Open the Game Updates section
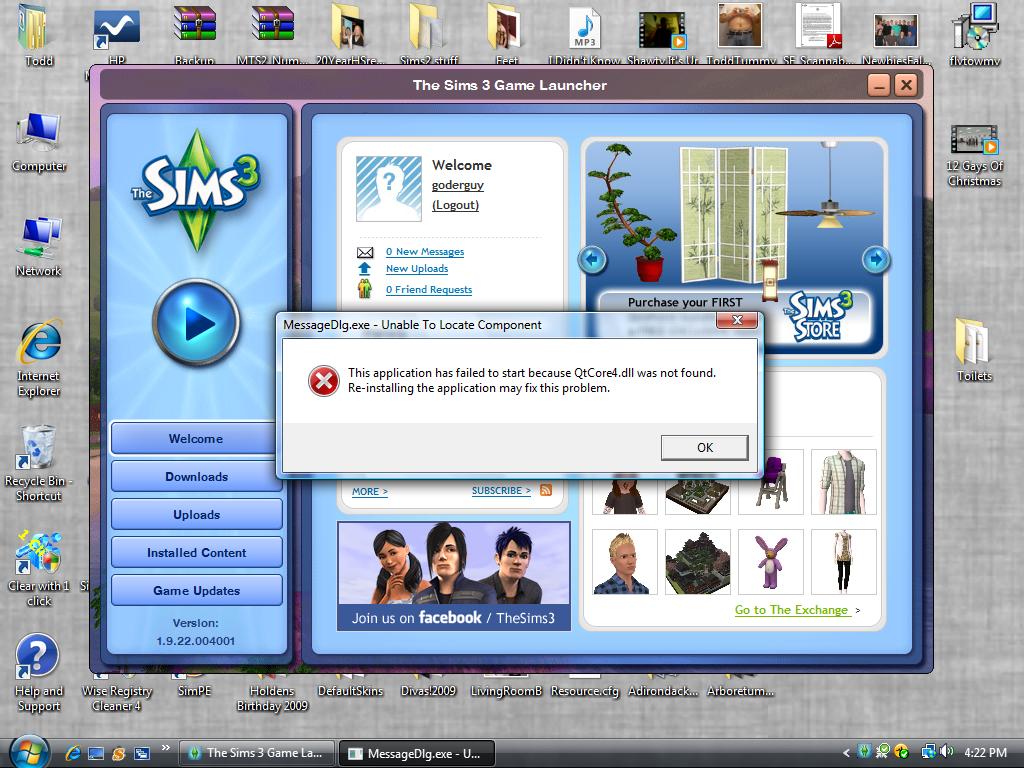Image resolution: width=1024 pixels, height=768 pixels. click(x=197, y=590)
